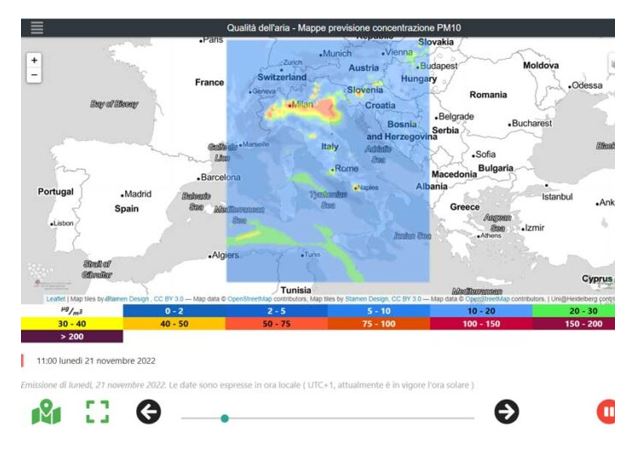Pause the animation with red button
The image size is (640, 462).
tap(606, 412)
